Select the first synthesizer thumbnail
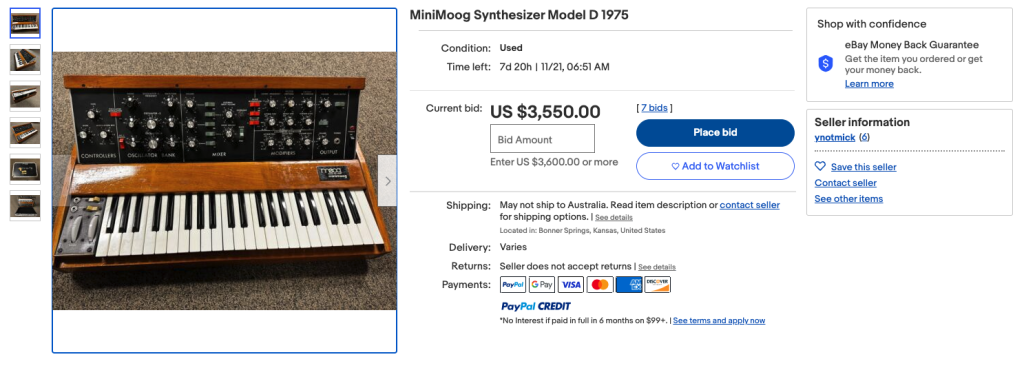1024x368 pixels. click(x=25, y=23)
